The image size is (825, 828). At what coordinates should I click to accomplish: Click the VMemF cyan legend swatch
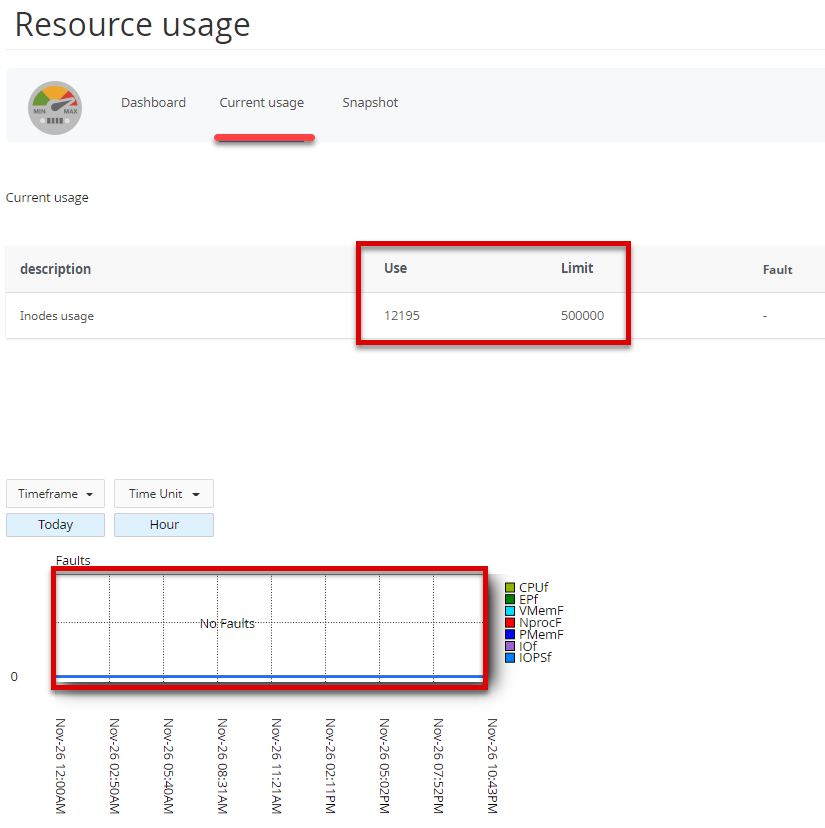pos(510,611)
